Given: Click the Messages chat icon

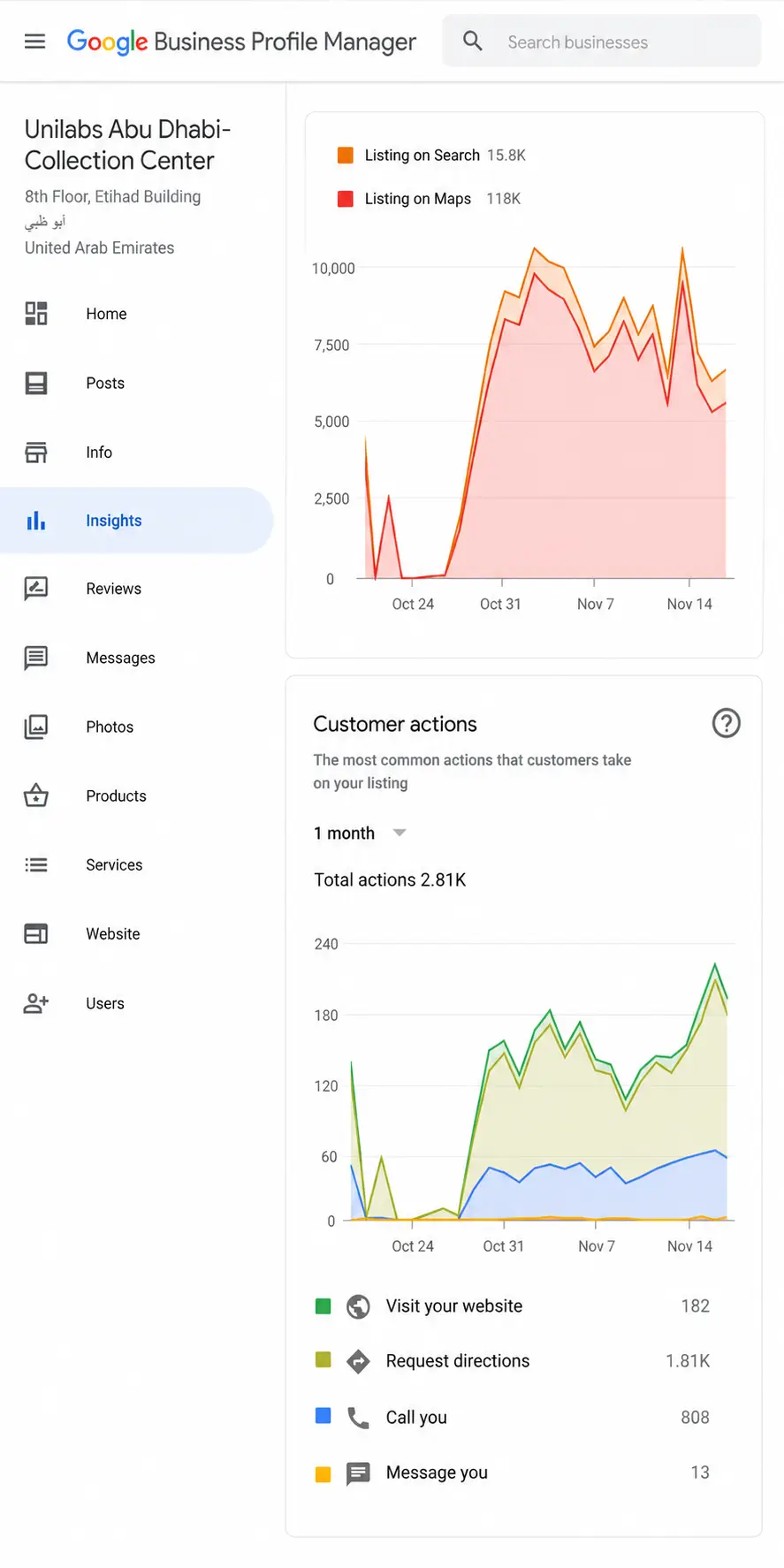Looking at the screenshot, I should point(36,658).
